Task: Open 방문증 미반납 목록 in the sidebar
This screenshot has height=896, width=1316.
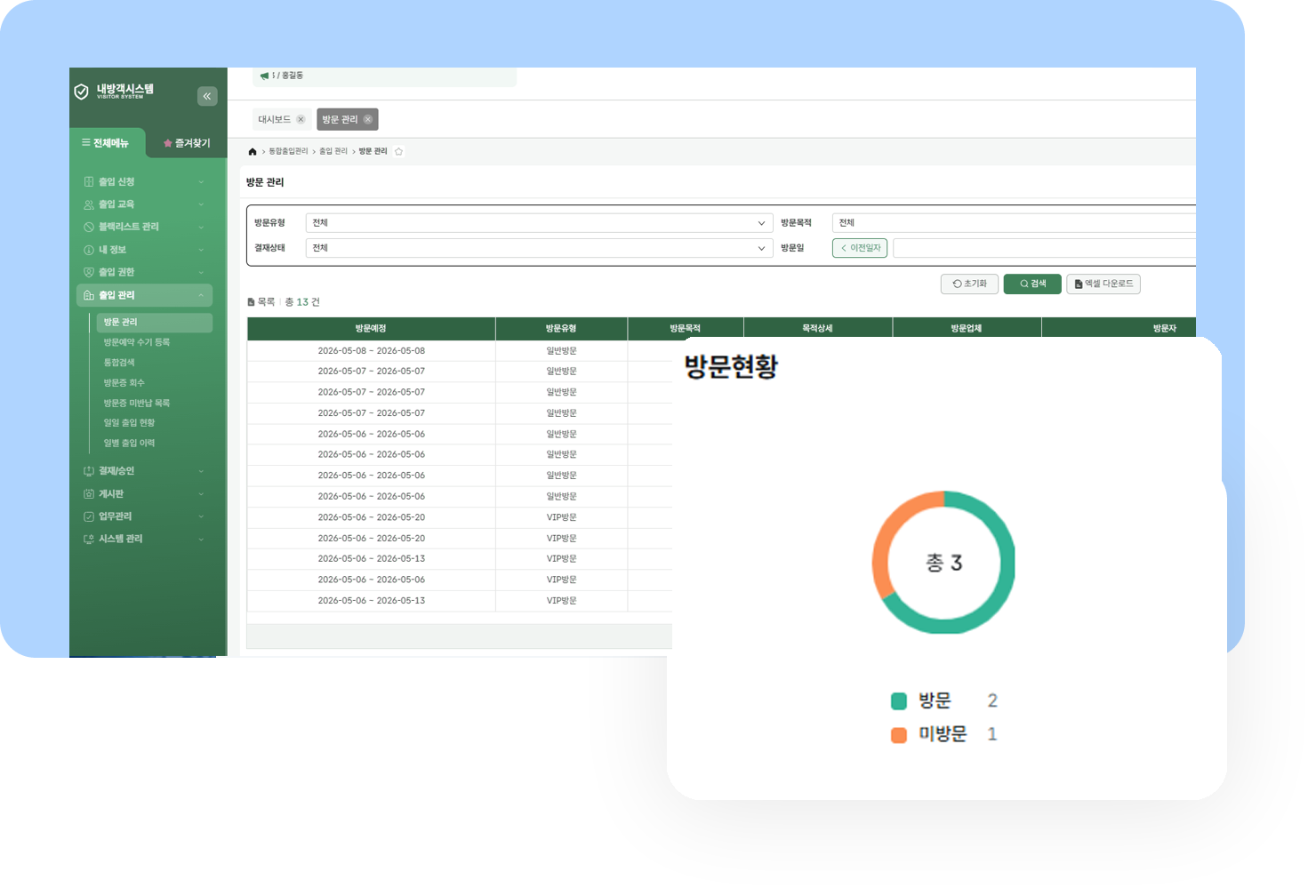Action: tap(137, 404)
